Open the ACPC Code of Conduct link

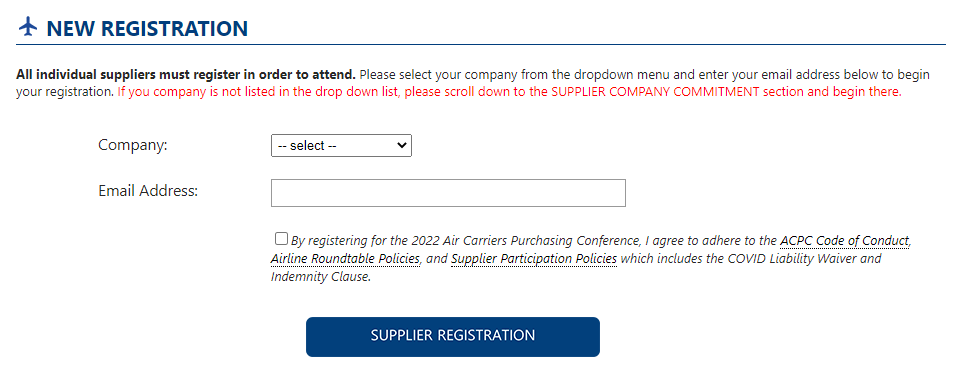coord(845,240)
